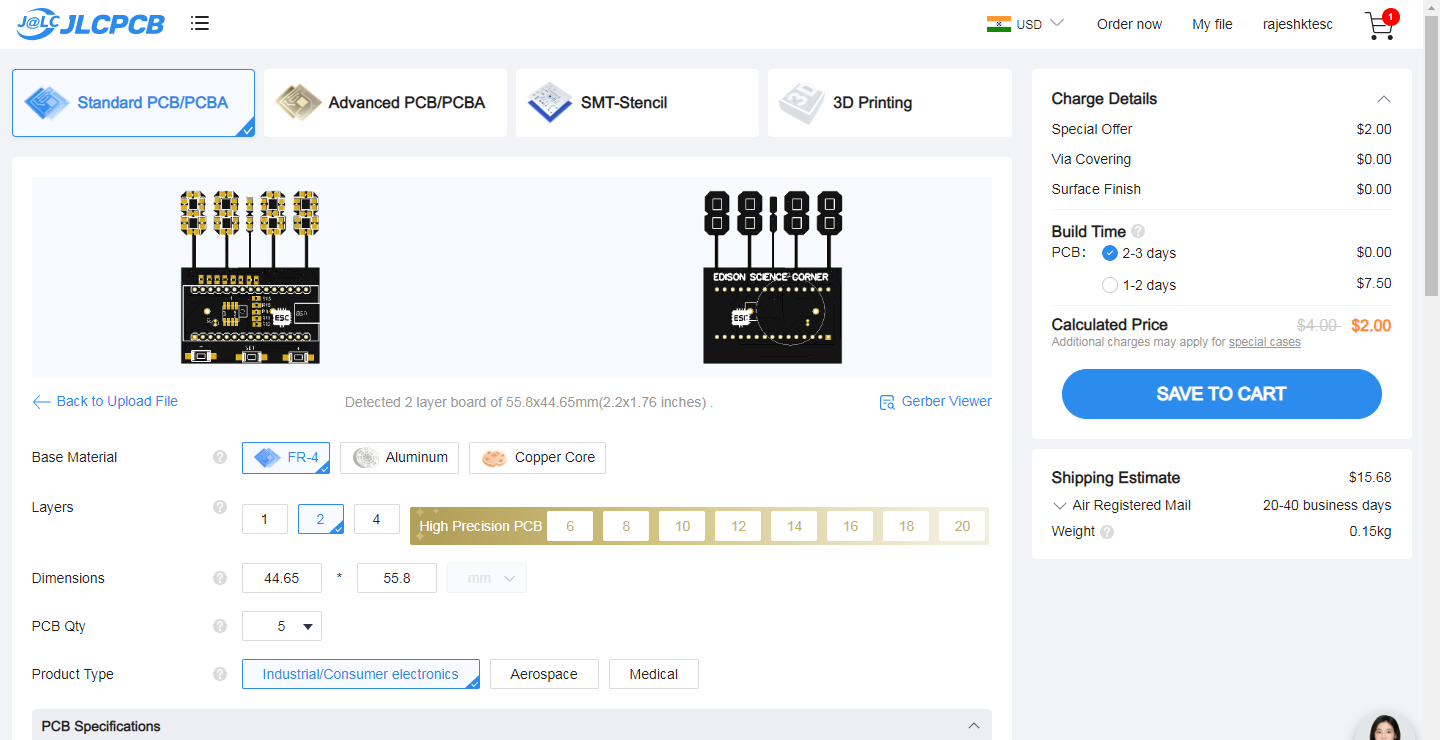Select 8 layers high precision option
This screenshot has width=1440, height=740.
coord(626,526)
